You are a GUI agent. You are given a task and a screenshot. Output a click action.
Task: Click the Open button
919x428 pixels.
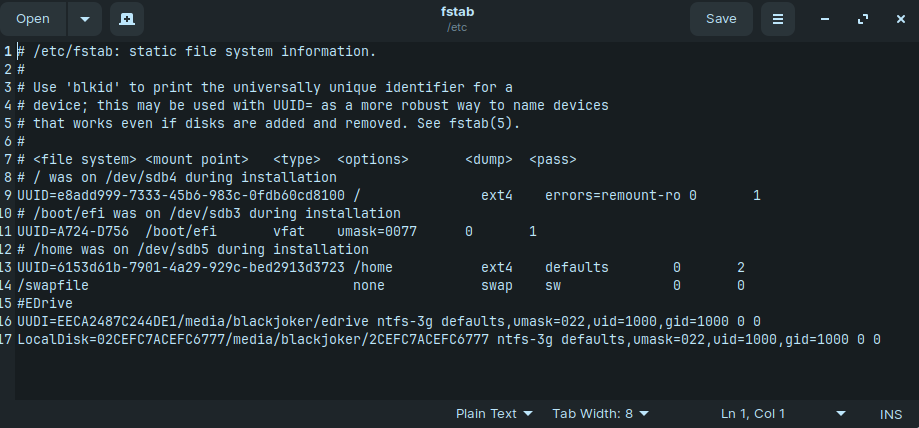point(33,19)
